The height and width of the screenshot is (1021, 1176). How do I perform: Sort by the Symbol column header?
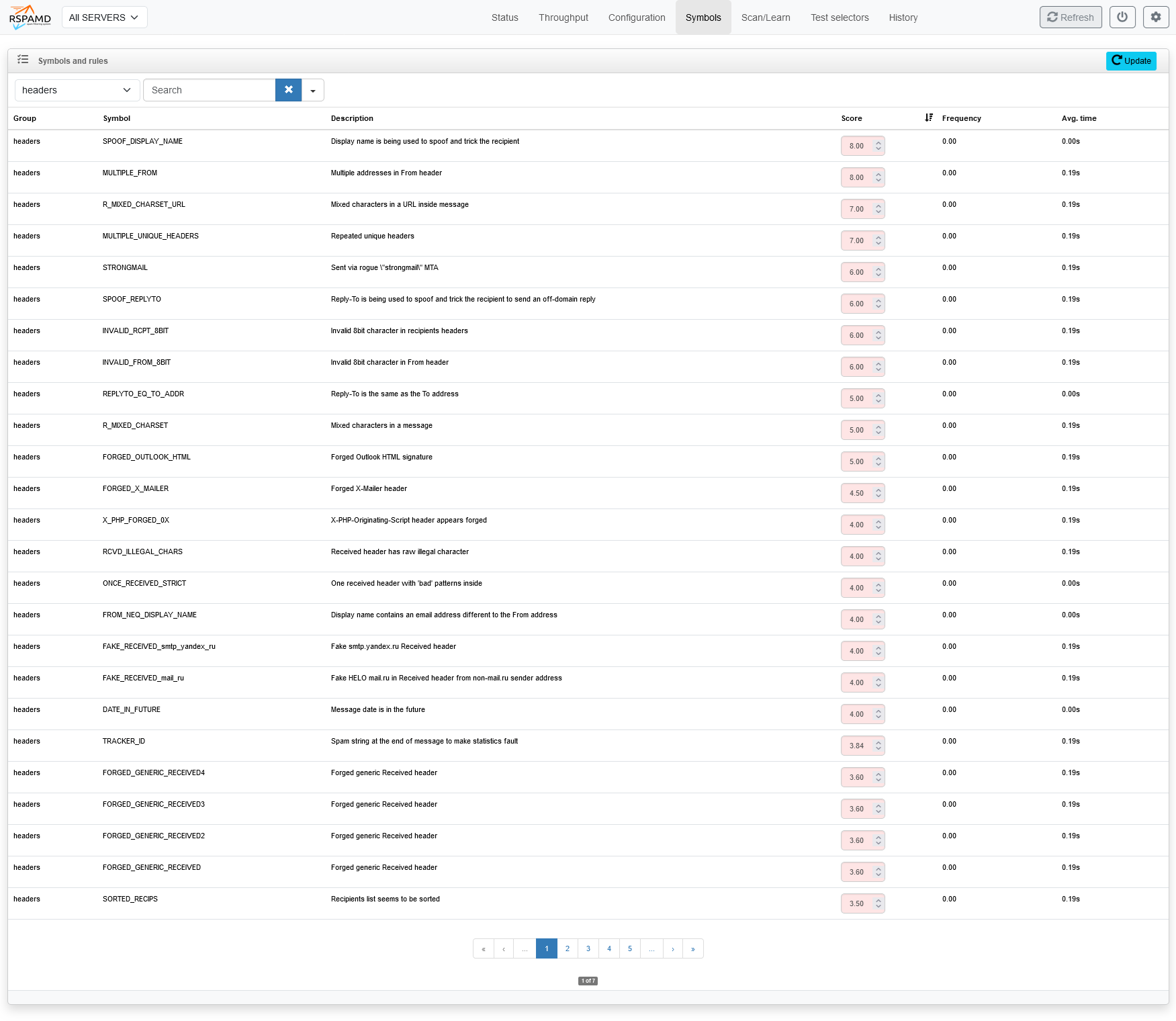[117, 118]
